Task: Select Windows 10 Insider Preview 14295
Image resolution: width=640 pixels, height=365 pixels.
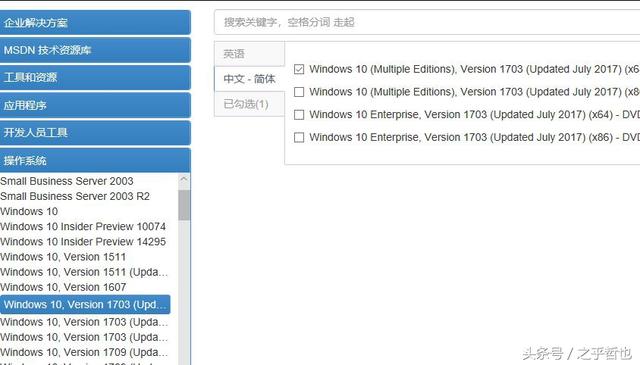Action: point(83,242)
